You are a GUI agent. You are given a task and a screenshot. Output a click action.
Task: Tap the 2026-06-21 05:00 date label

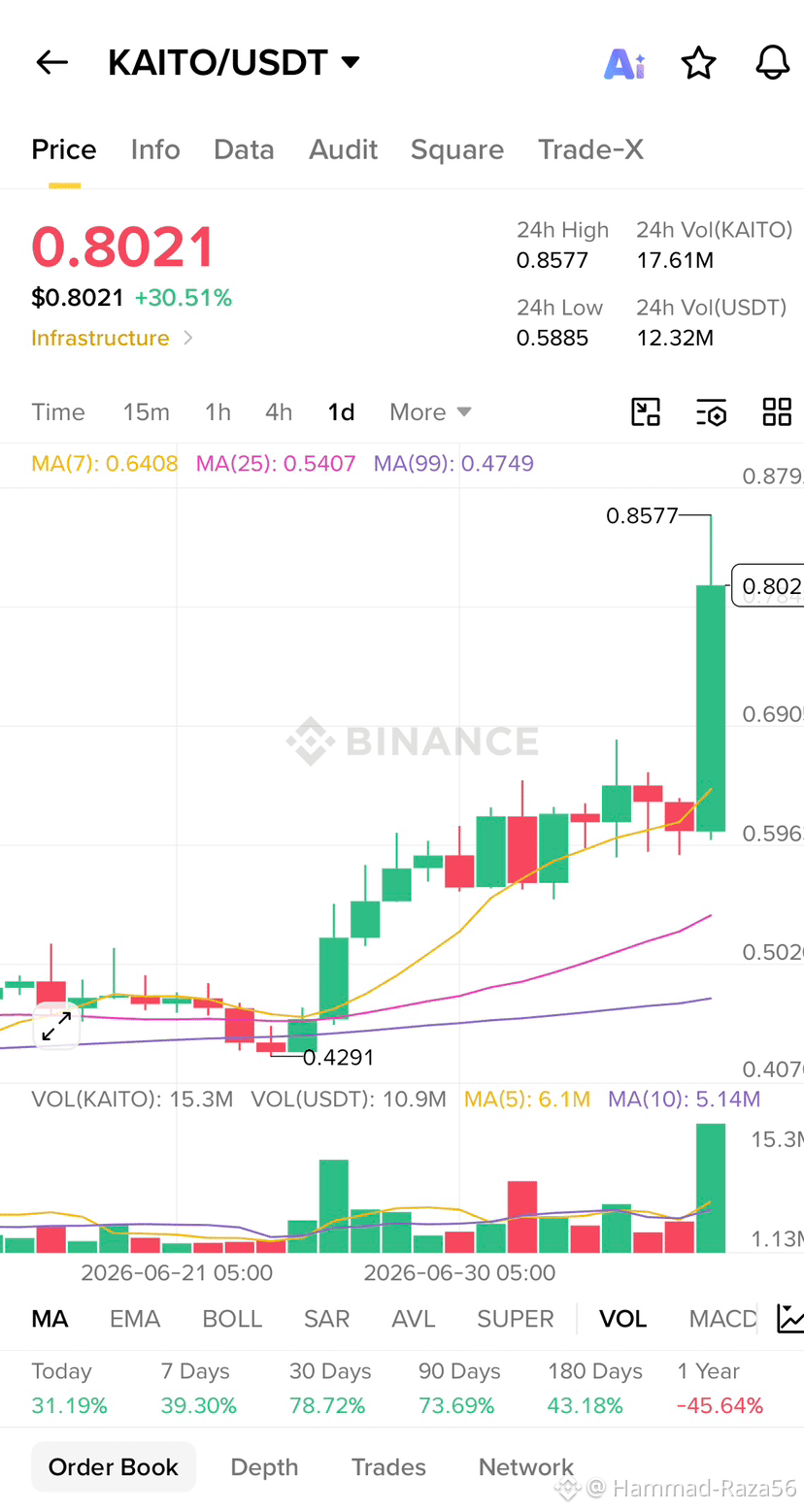coord(177,1272)
